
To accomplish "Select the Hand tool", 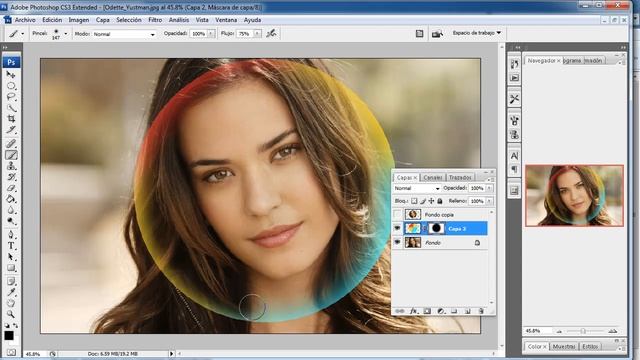I will point(11,303).
